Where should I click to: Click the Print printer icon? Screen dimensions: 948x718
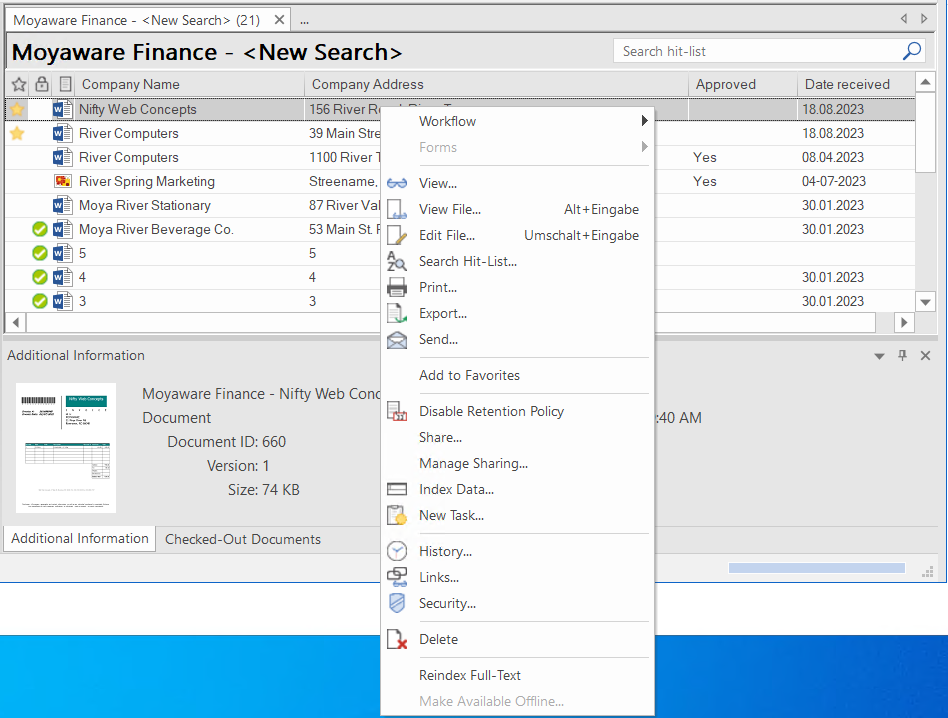pos(397,287)
